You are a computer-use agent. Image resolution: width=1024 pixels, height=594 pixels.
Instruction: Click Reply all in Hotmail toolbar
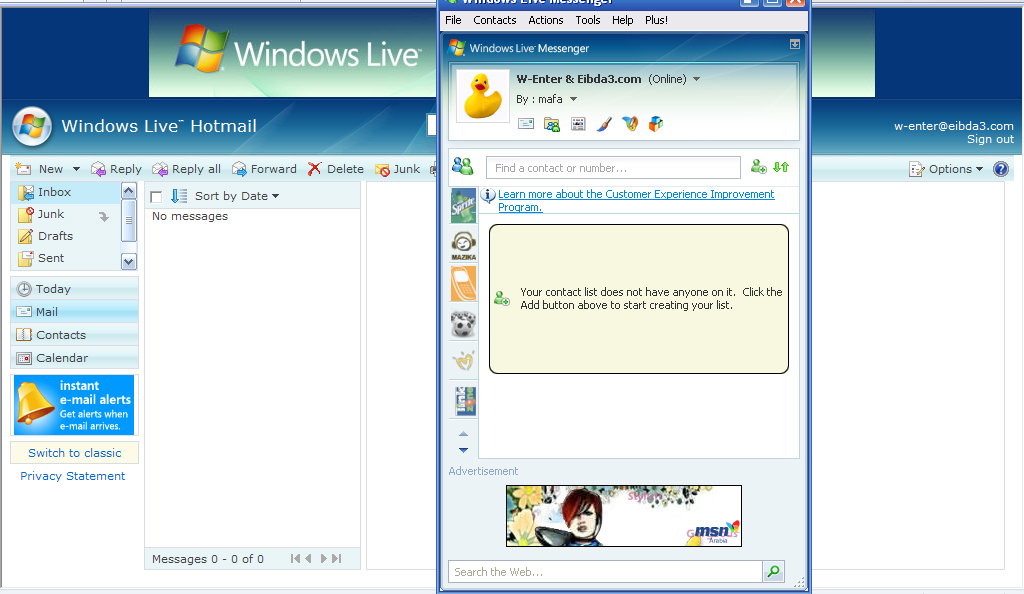point(186,169)
